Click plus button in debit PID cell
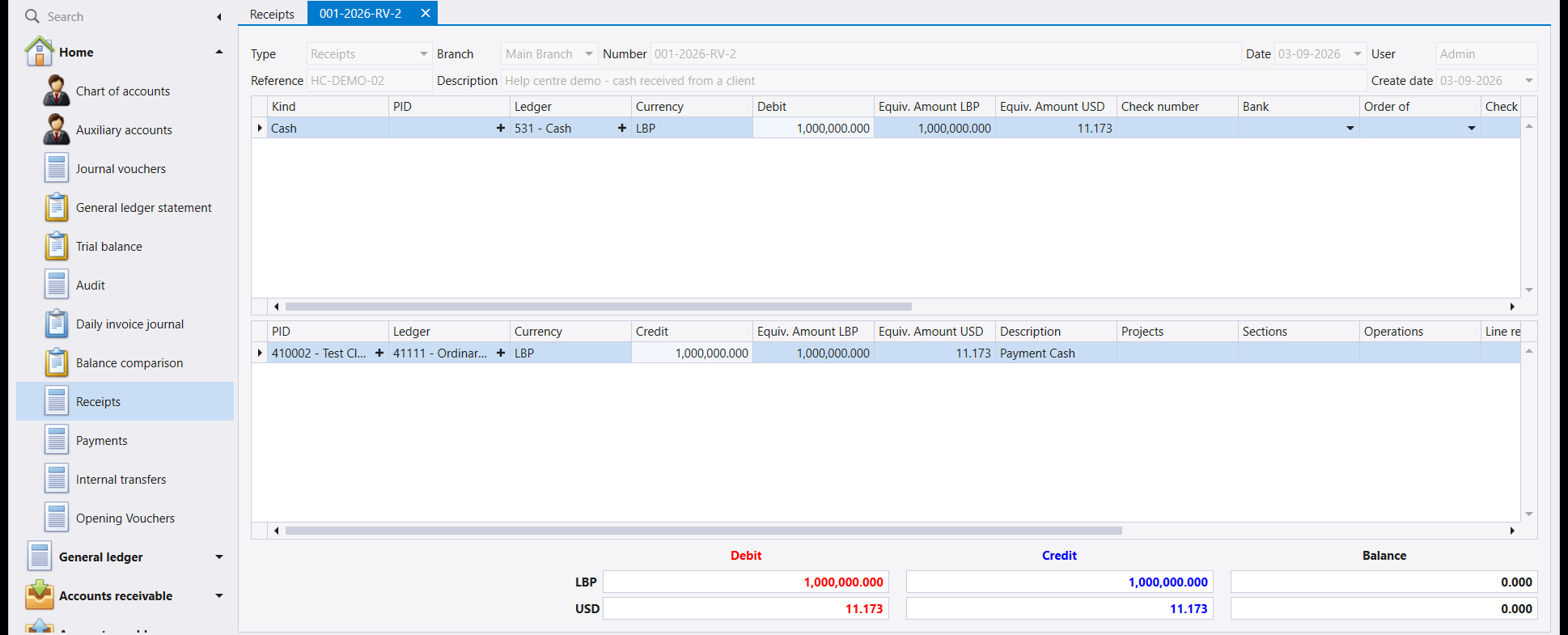This screenshot has height=635, width=1568. (500, 128)
